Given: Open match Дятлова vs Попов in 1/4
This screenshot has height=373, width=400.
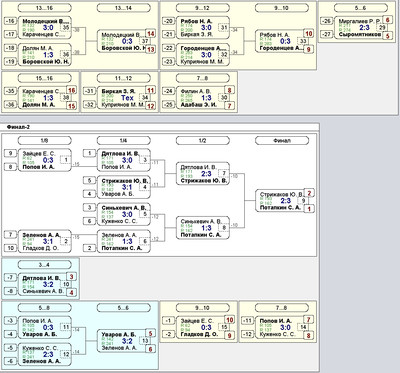Looking at the screenshot, I should click(x=124, y=160).
